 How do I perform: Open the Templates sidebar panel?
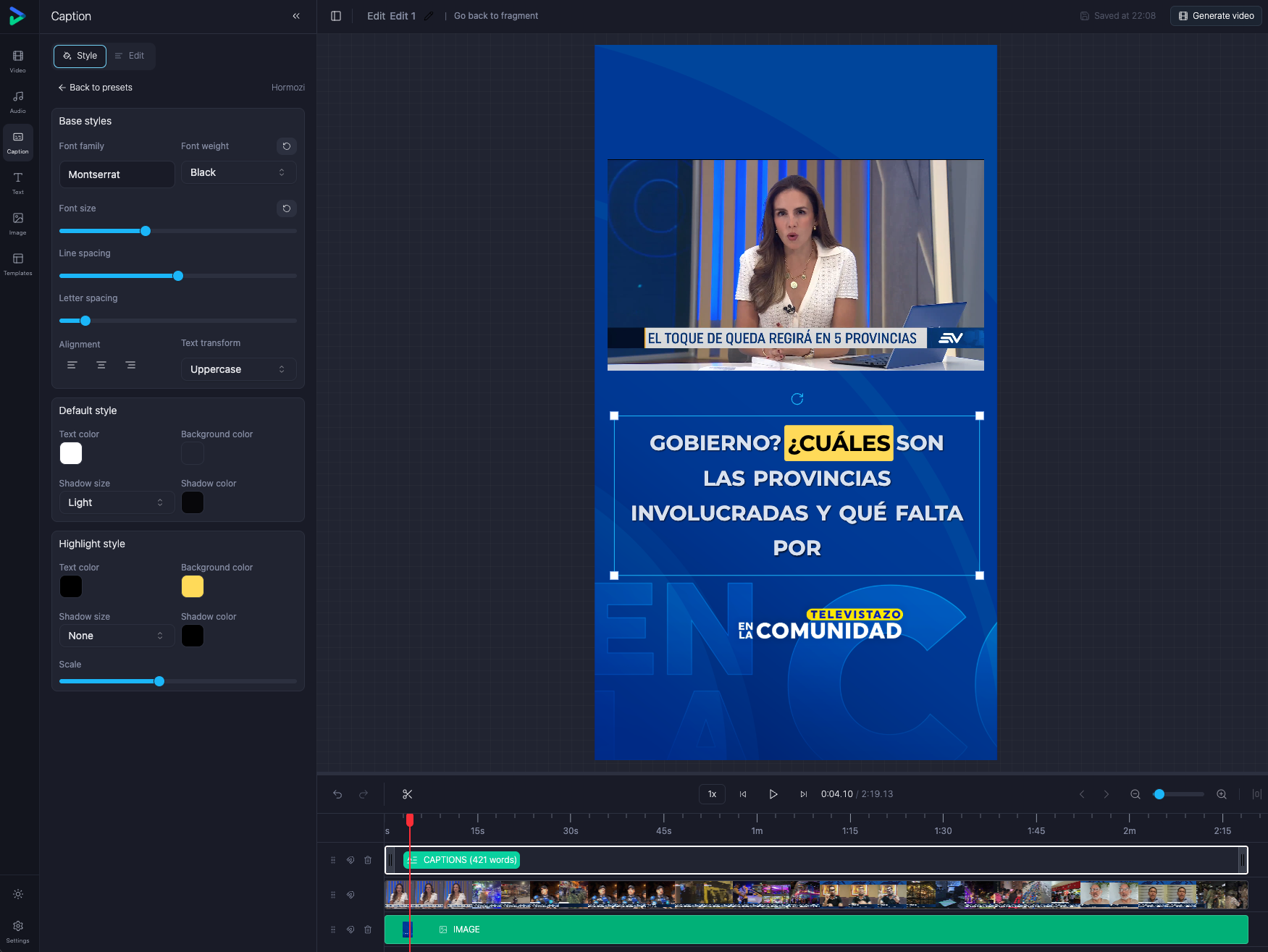click(18, 264)
